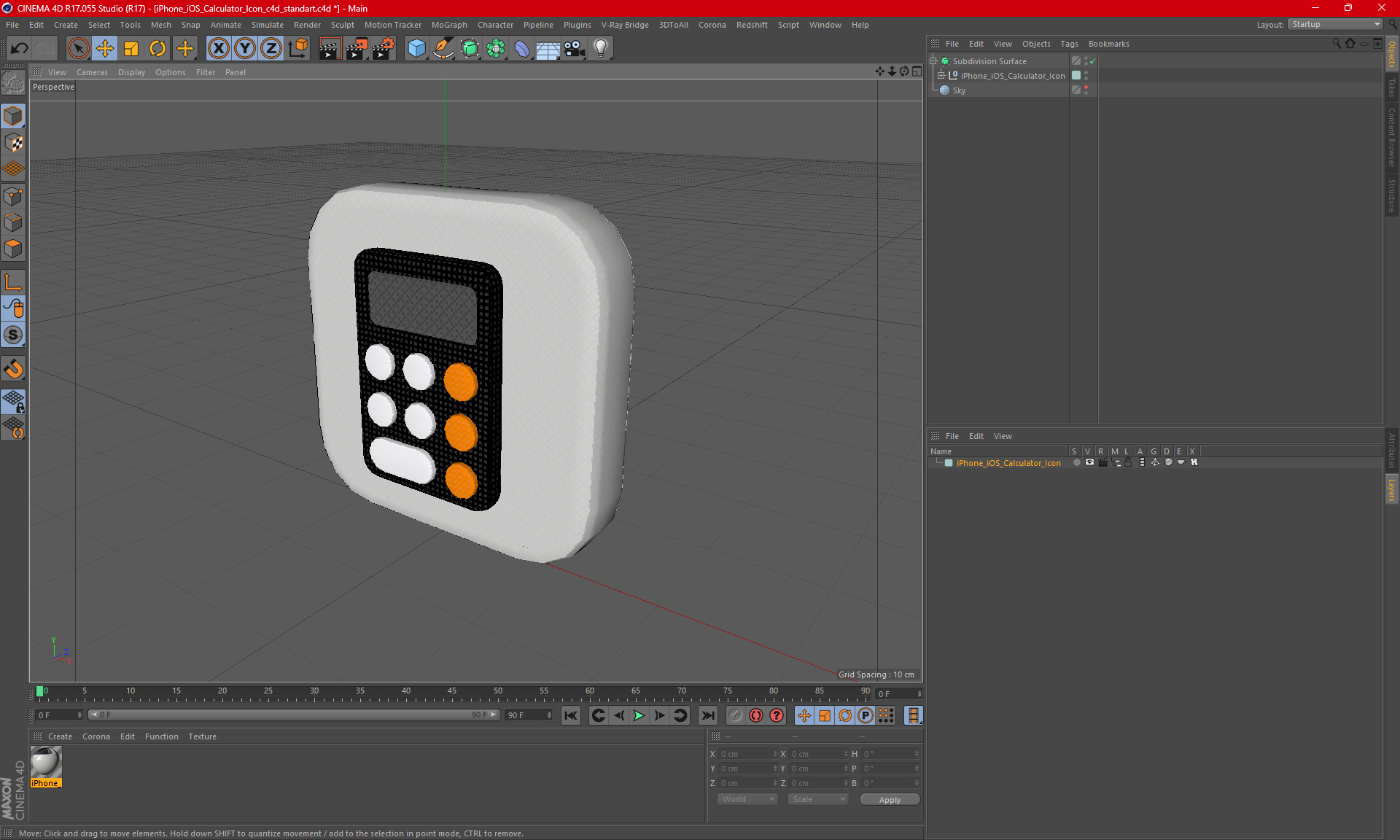This screenshot has width=1400, height=840.
Task: Select the Scale tool
Action: pyautogui.click(x=131, y=49)
